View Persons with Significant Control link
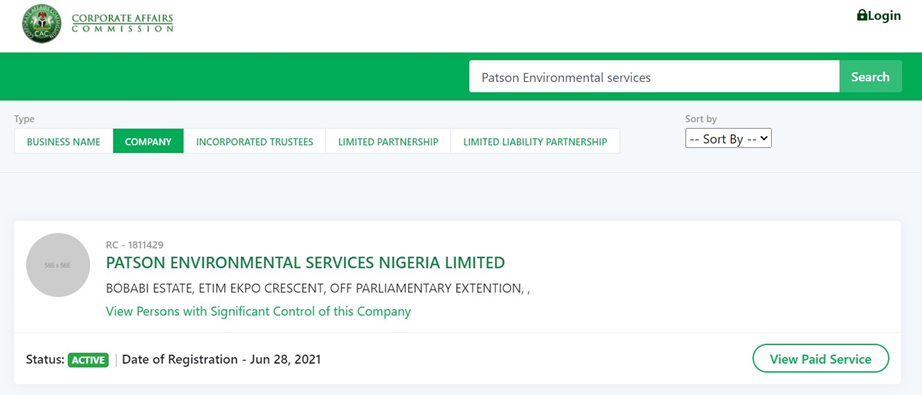This screenshot has height=395, width=922. [258, 311]
